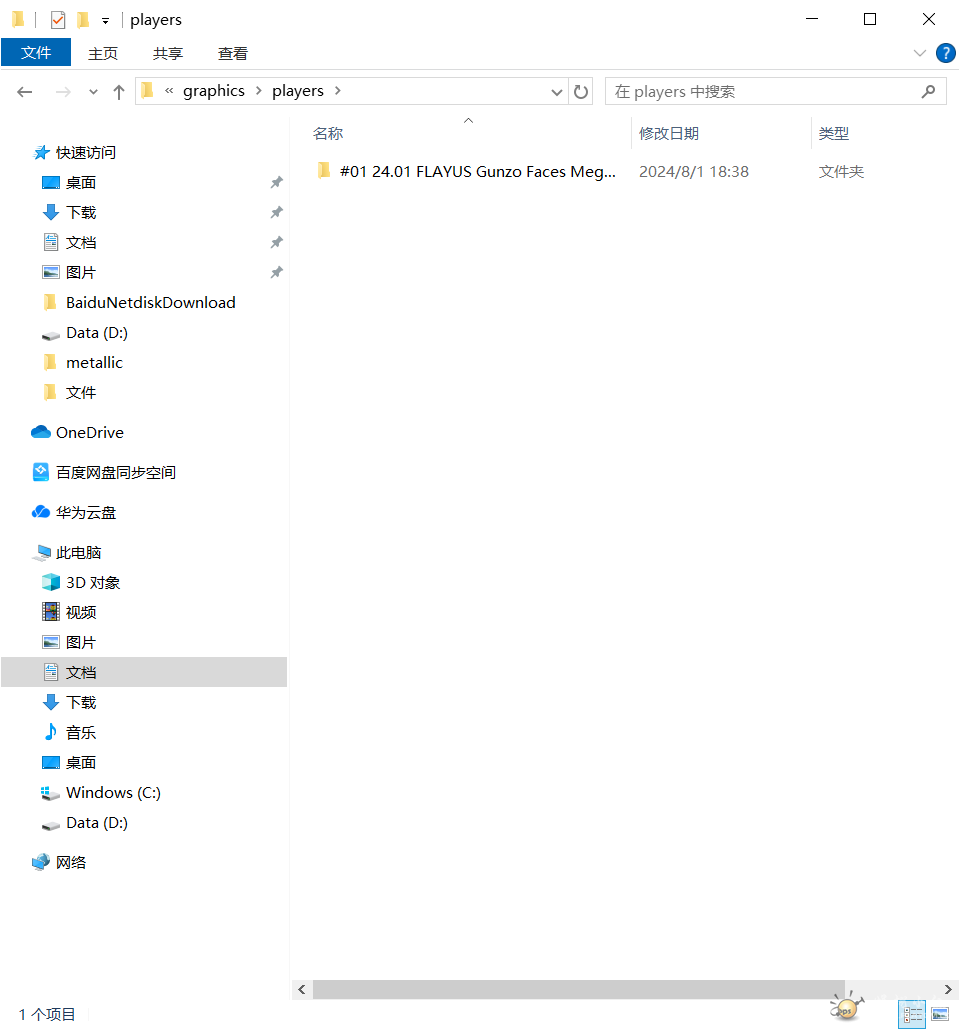Open 华为云盘 in the sidebar
Screen dimensions: 960x1030
(x=85, y=513)
